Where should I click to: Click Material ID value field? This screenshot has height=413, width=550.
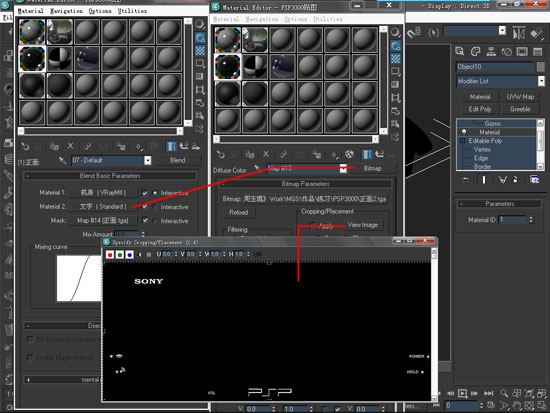tap(512, 220)
